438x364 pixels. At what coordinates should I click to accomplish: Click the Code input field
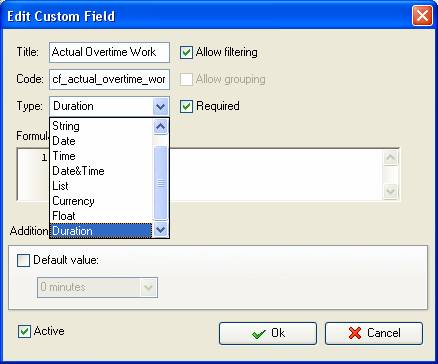[109, 79]
